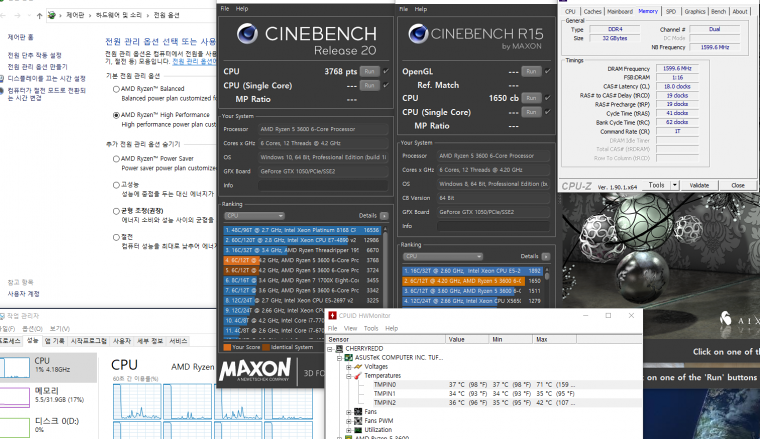760x439 pixels.
Task: Select the TMPIN0 row in HWMonitor
Action: click(485, 385)
